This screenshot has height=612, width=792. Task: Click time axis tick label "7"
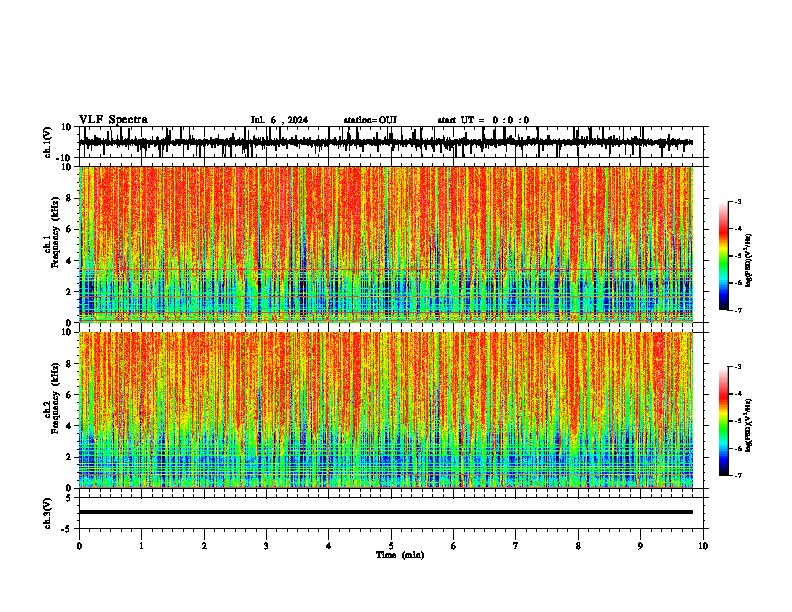pyautogui.click(x=516, y=546)
